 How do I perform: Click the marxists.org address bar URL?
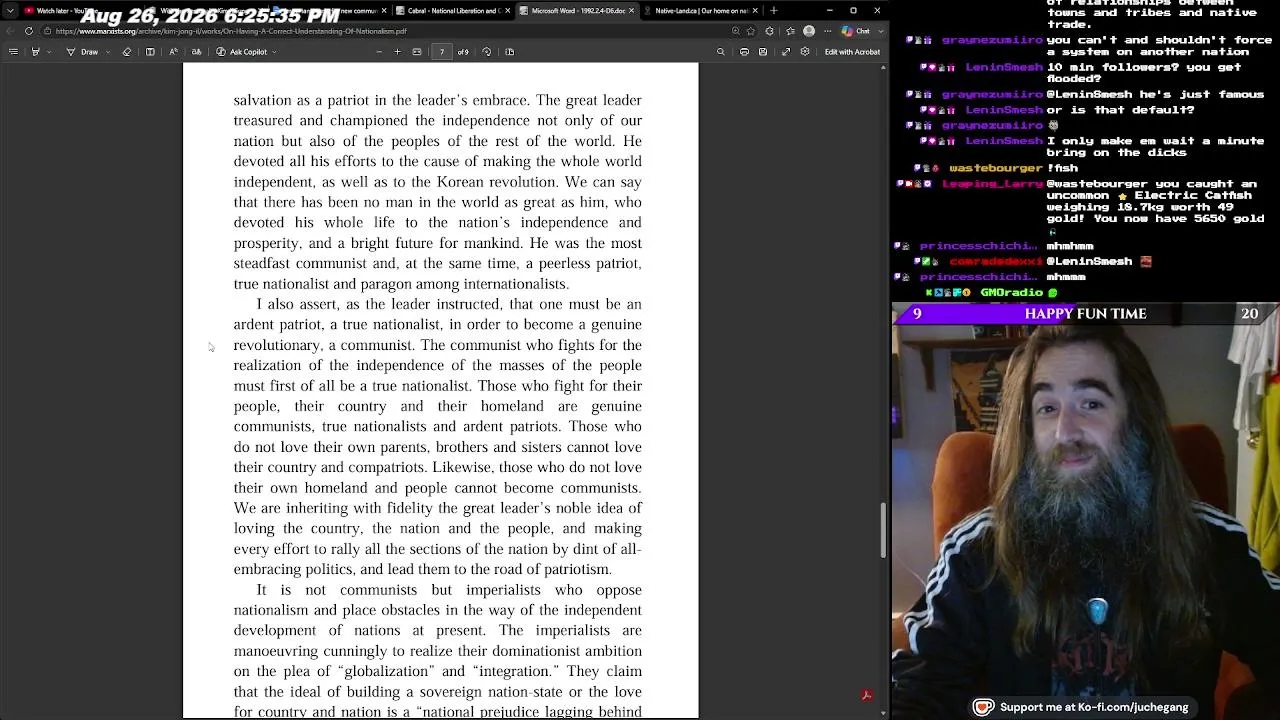coord(231,31)
